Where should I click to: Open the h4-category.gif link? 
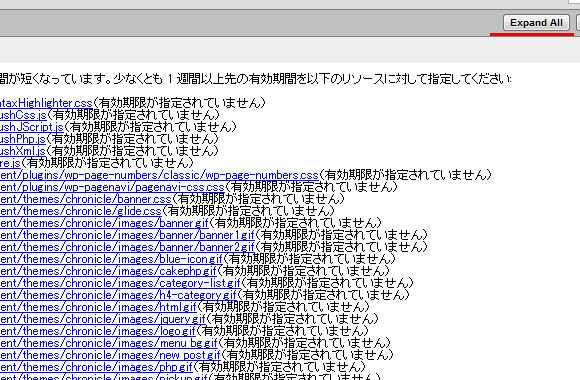click(x=118, y=295)
